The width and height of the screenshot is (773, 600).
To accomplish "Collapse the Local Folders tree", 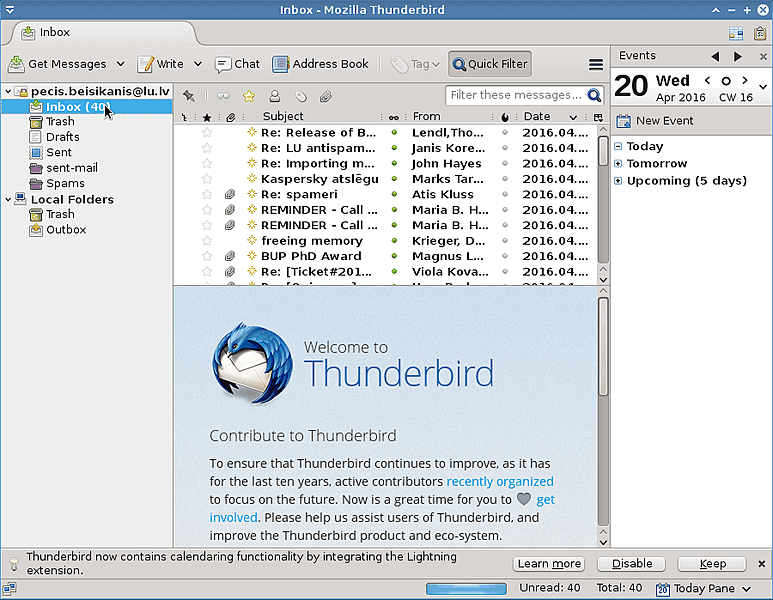I will [x=8, y=199].
